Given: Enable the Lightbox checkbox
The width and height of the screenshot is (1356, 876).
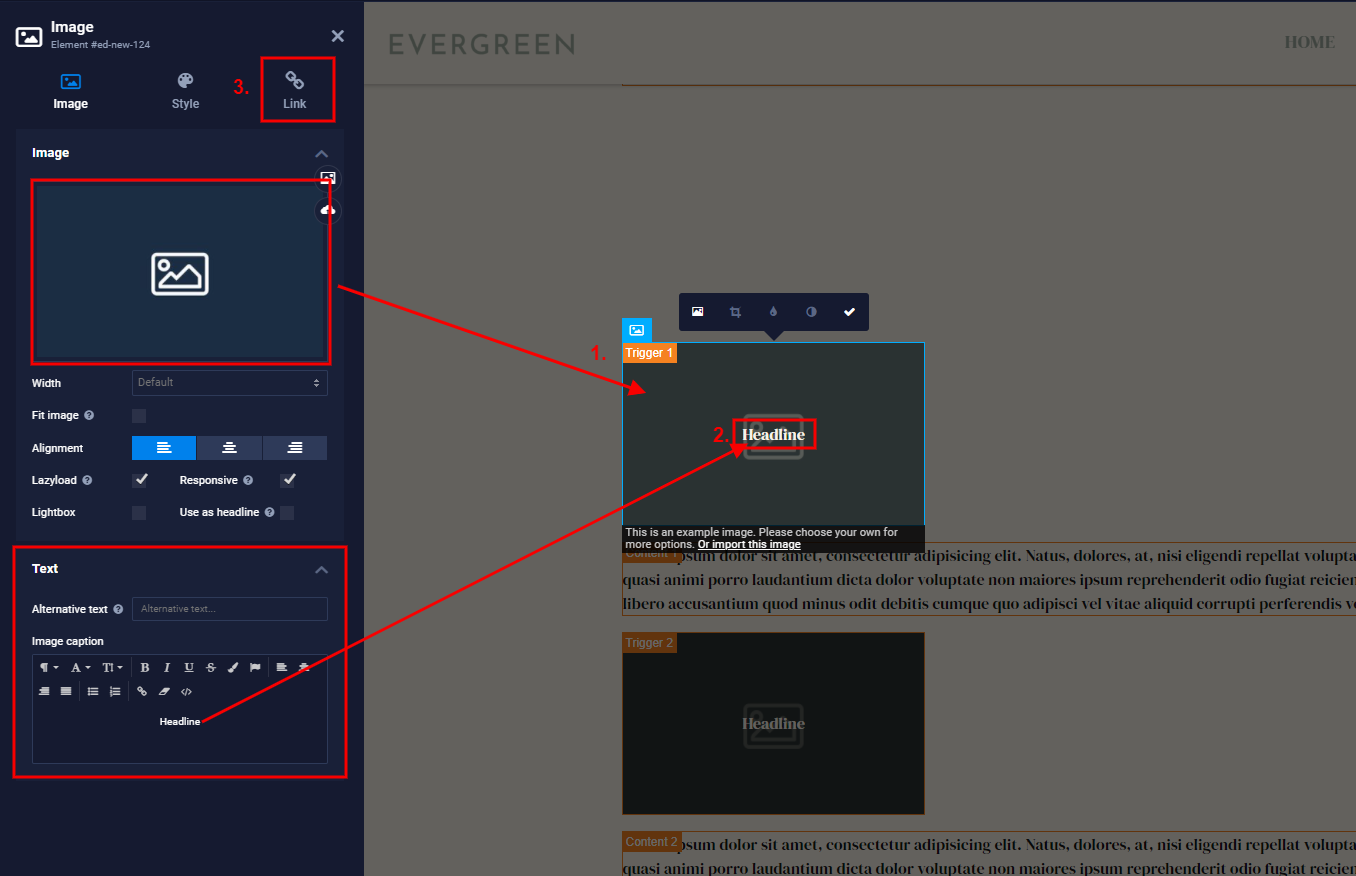Looking at the screenshot, I should (x=139, y=513).
